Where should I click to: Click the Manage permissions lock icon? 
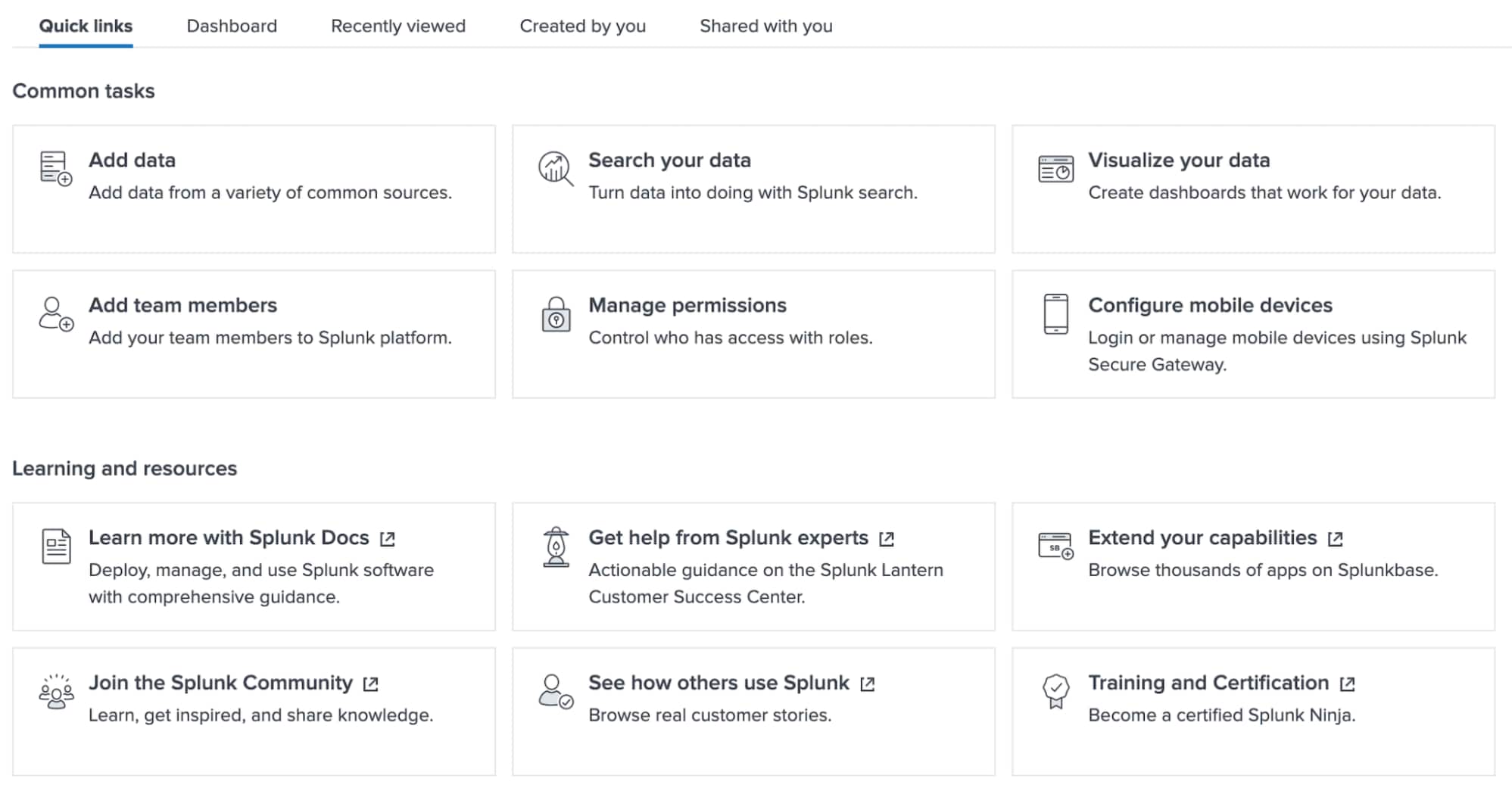556,313
